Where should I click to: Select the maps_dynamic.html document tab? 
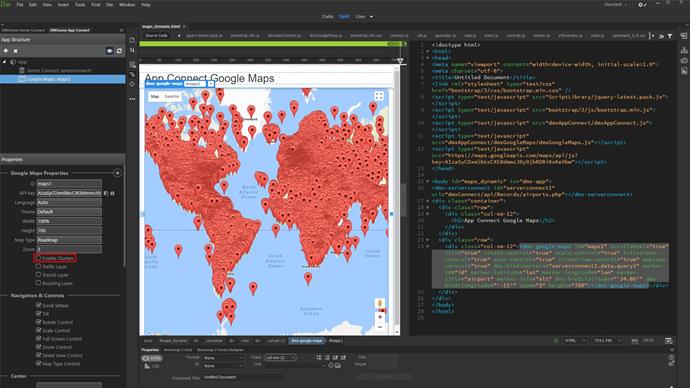(161, 26)
